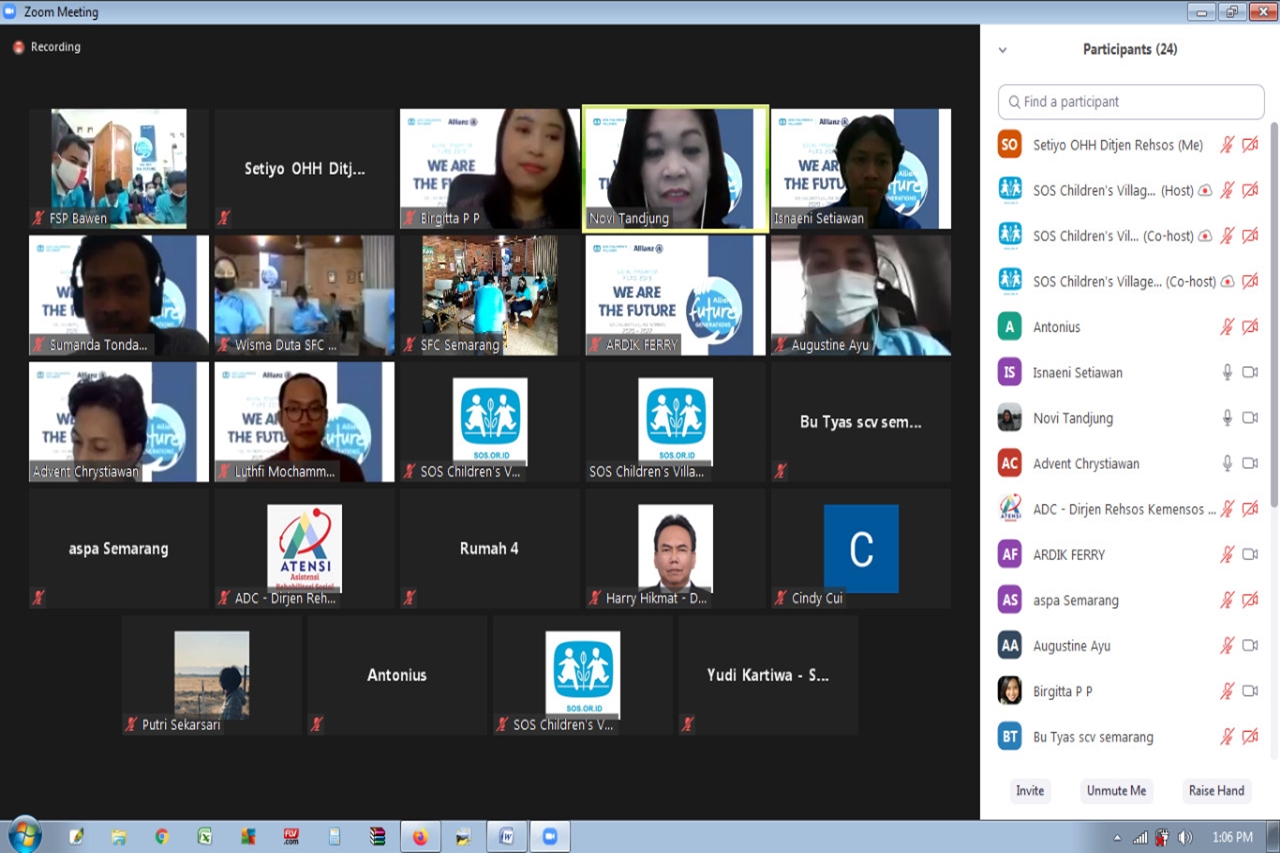
Task: Click the Invite button
Action: pyautogui.click(x=1030, y=790)
